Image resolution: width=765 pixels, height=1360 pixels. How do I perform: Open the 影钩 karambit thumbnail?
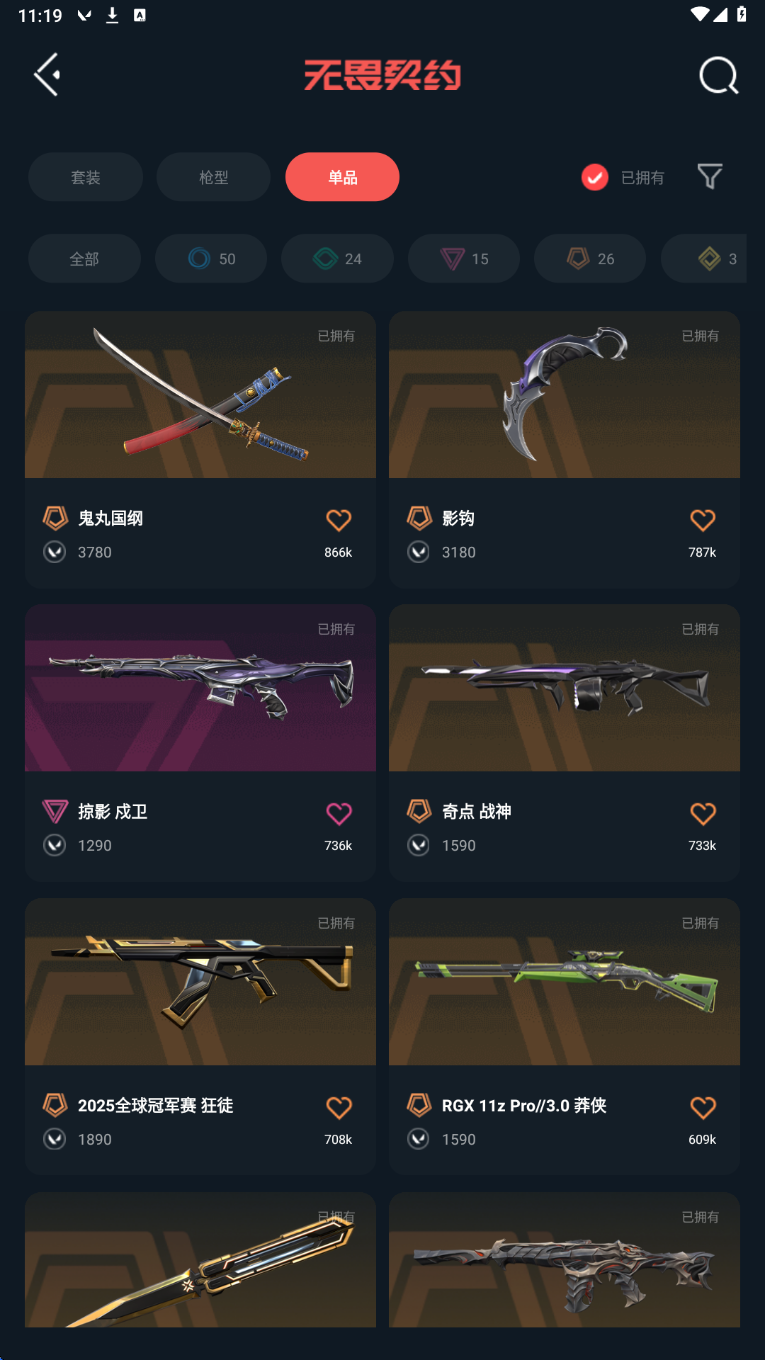[x=564, y=394]
